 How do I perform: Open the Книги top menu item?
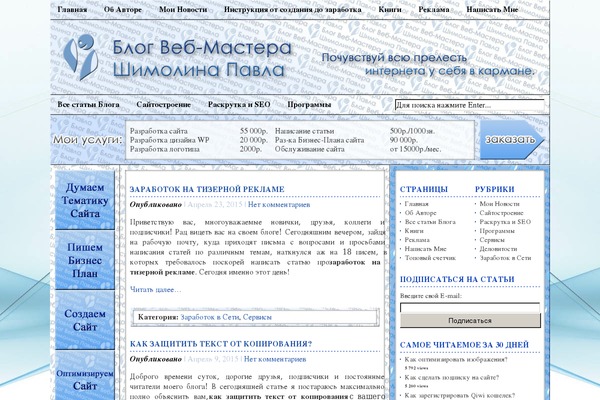[x=390, y=10]
